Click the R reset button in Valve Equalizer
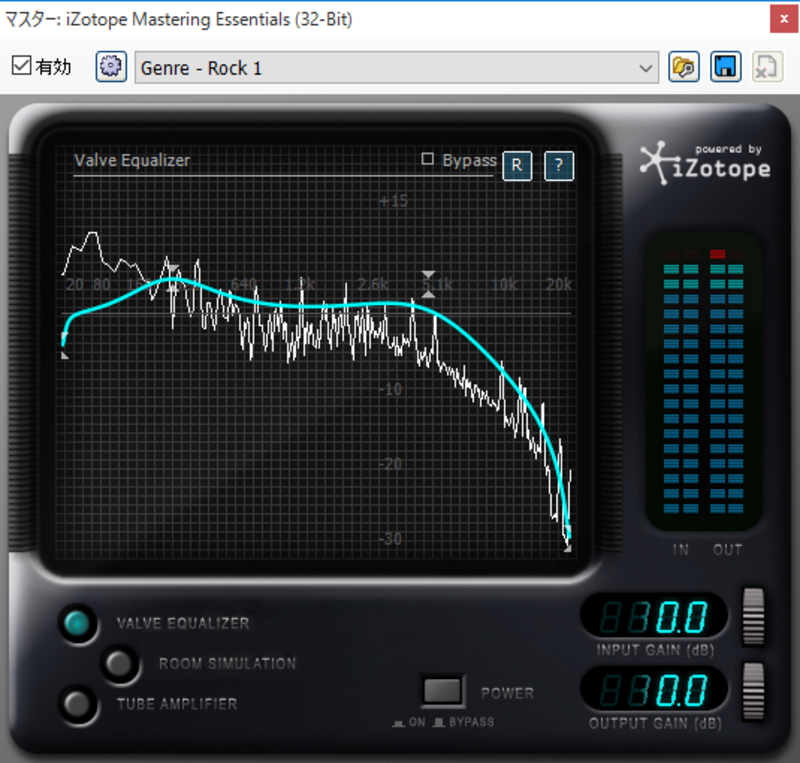800x763 pixels. pos(517,165)
